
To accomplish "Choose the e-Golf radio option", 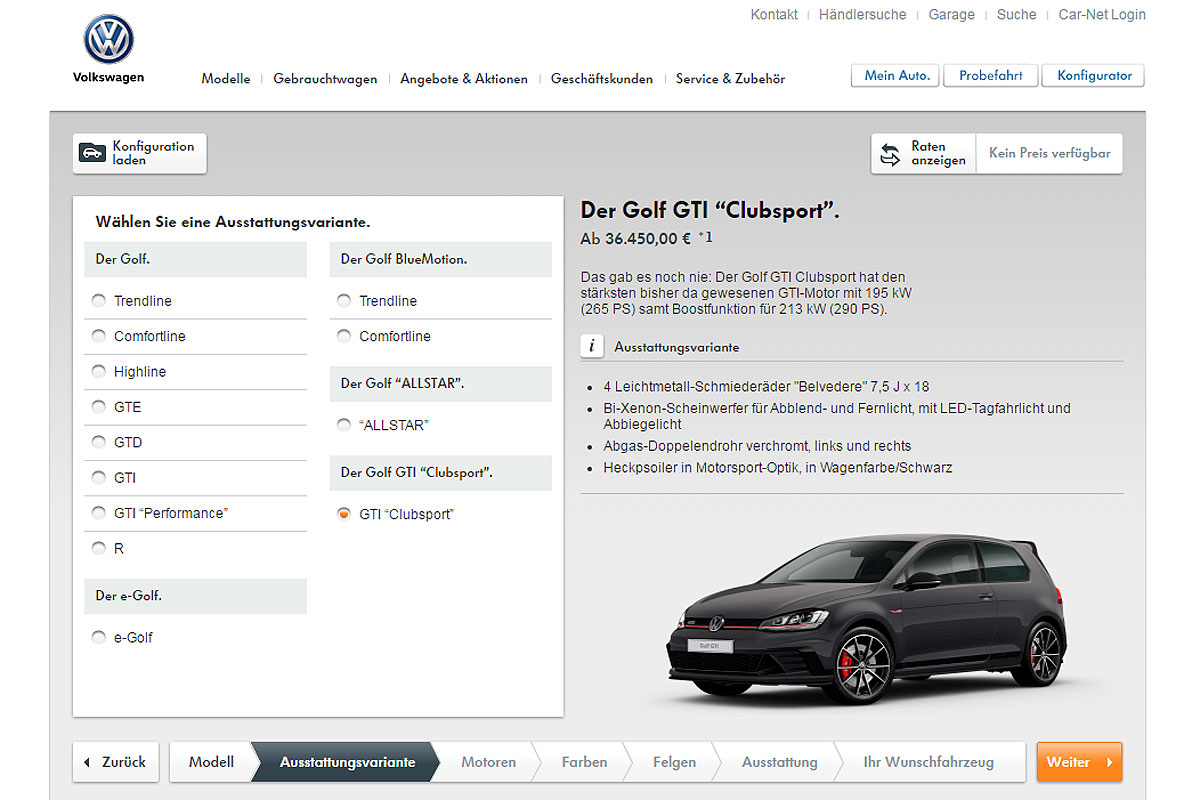I will click(98, 637).
